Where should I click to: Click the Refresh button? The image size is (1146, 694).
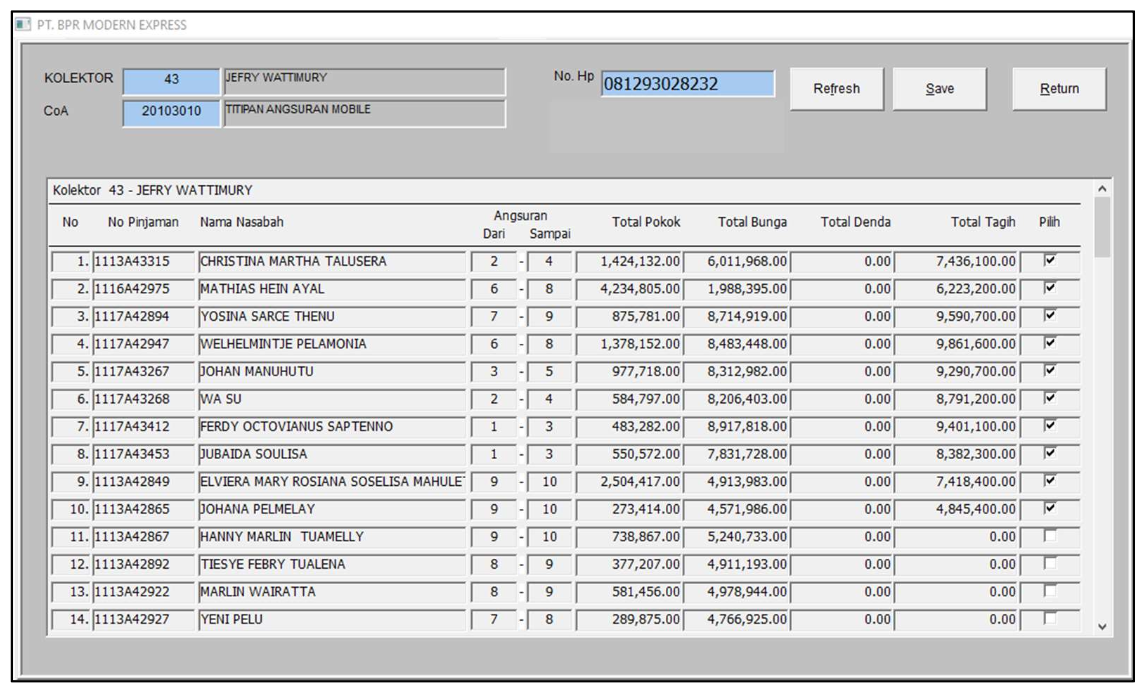point(836,89)
